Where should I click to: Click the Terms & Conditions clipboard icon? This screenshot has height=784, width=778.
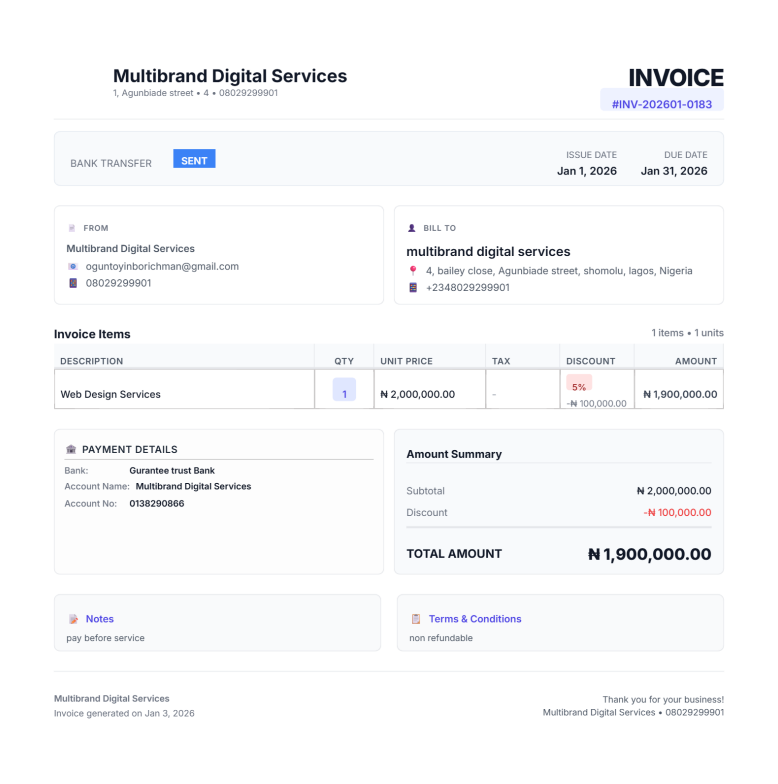point(416,619)
